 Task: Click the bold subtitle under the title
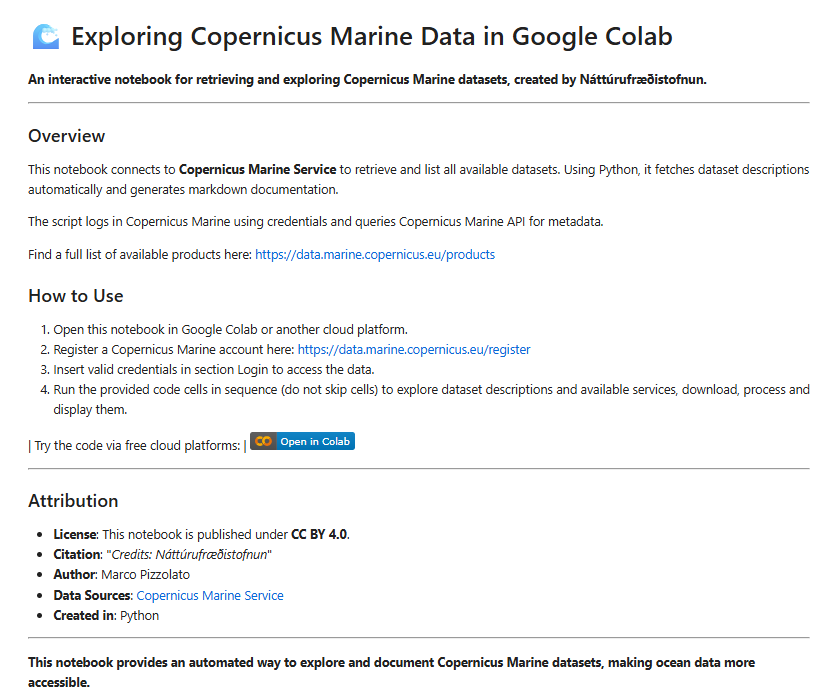click(367, 80)
